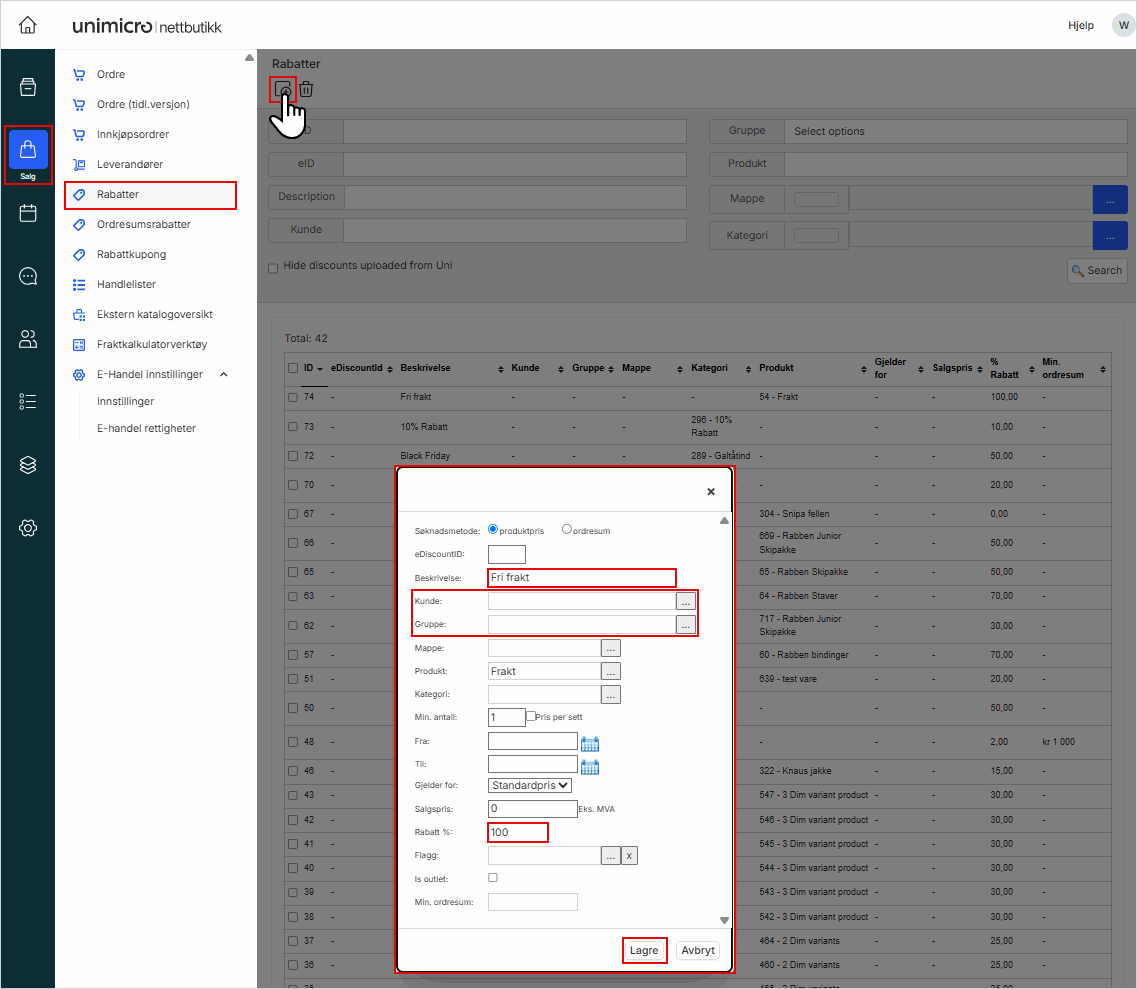The image size is (1137, 989).
Task: Open the calendar icon in left sidebar
Action: [x=28, y=213]
